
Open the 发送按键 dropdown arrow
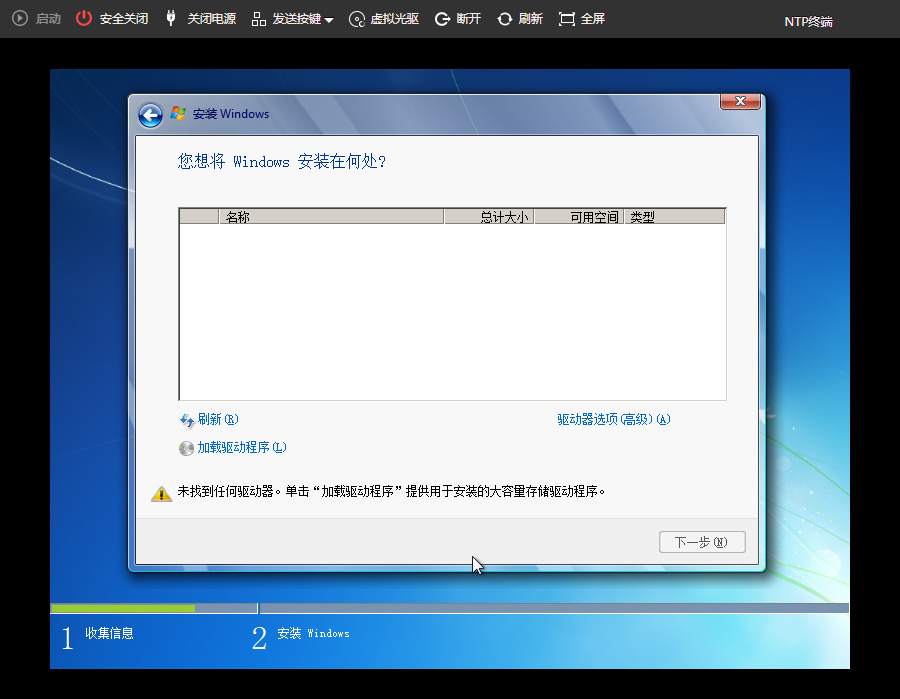point(329,20)
